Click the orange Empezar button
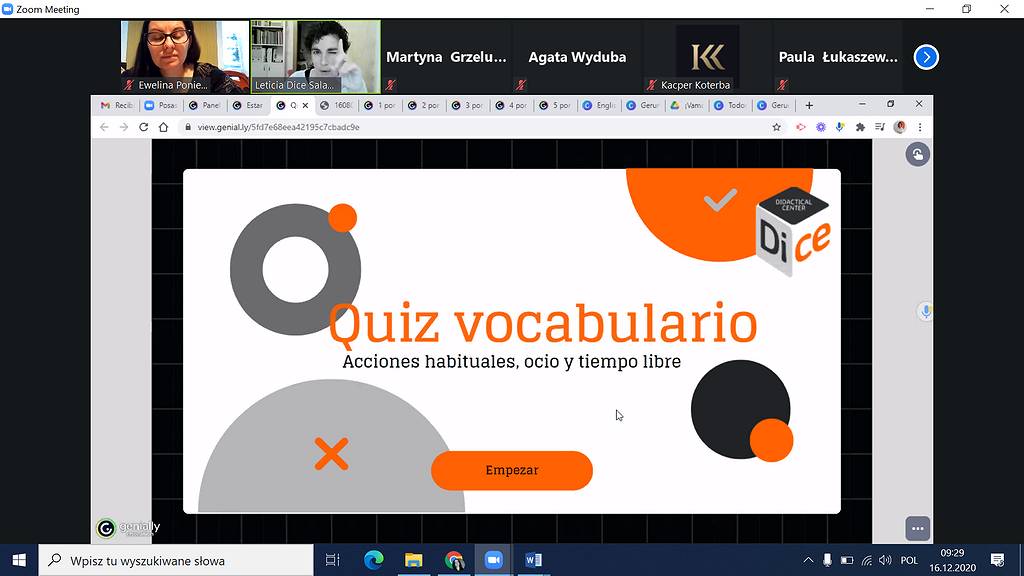The width and height of the screenshot is (1024, 576). coord(512,470)
